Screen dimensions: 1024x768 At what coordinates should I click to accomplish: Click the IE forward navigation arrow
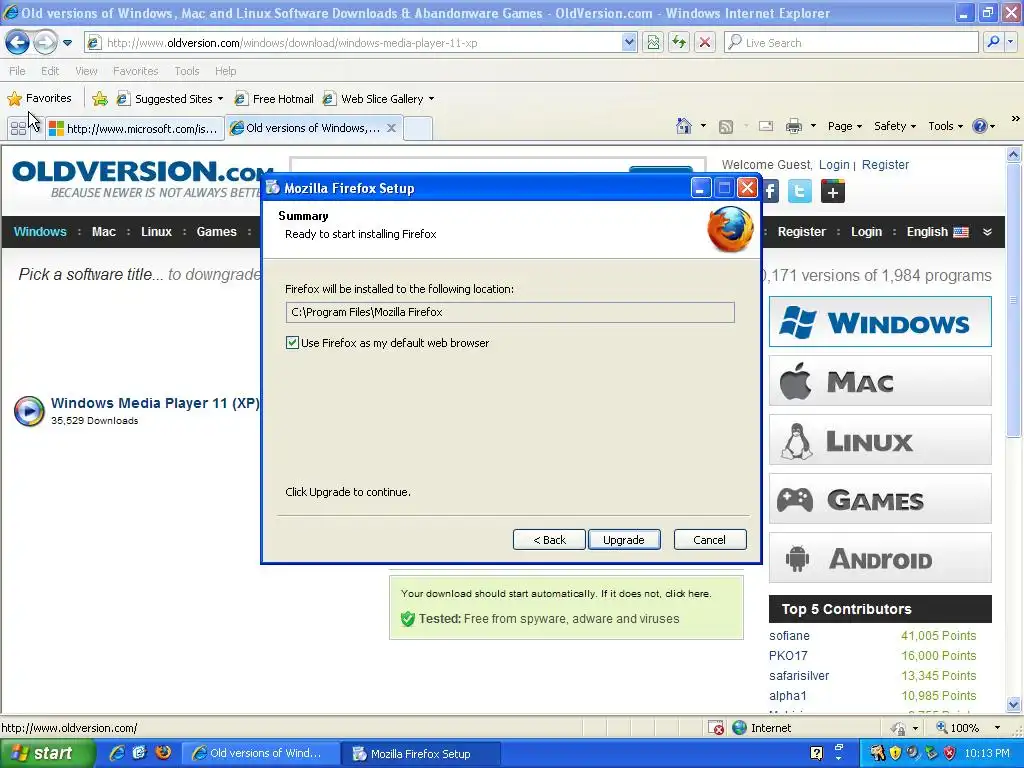tap(44, 43)
